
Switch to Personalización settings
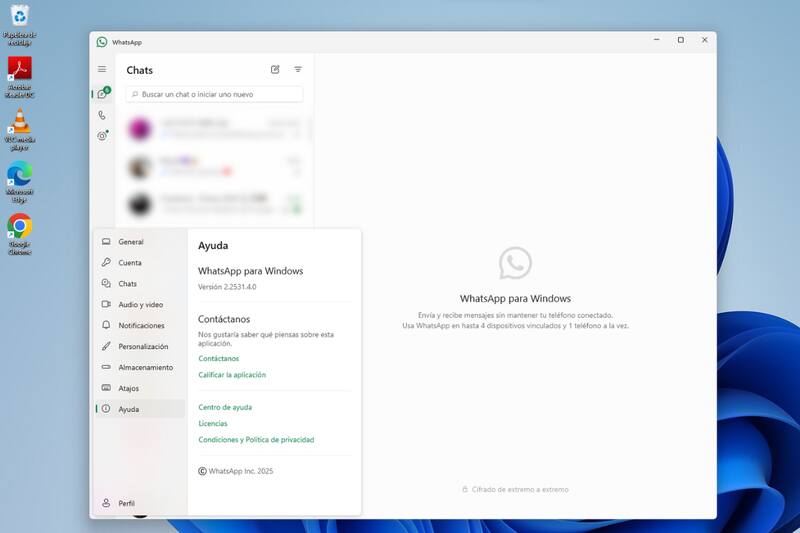coord(143,347)
